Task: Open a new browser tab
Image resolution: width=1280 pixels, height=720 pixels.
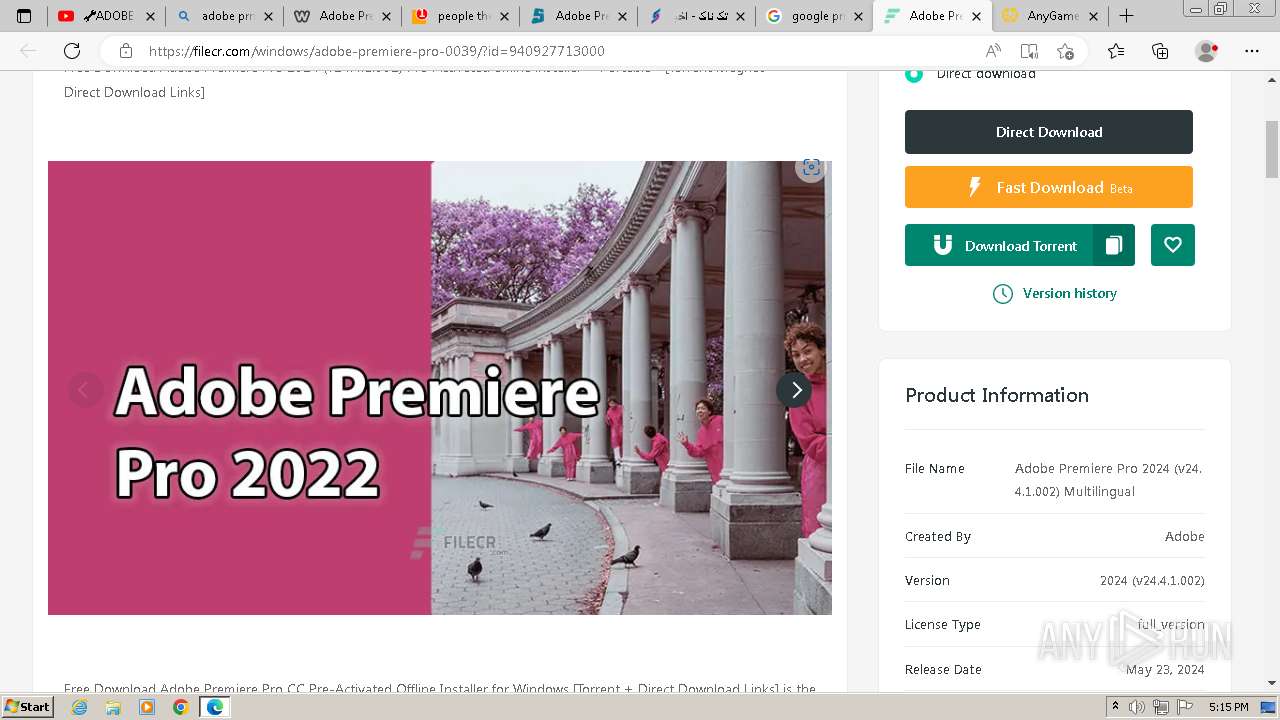Action: click(x=1126, y=16)
